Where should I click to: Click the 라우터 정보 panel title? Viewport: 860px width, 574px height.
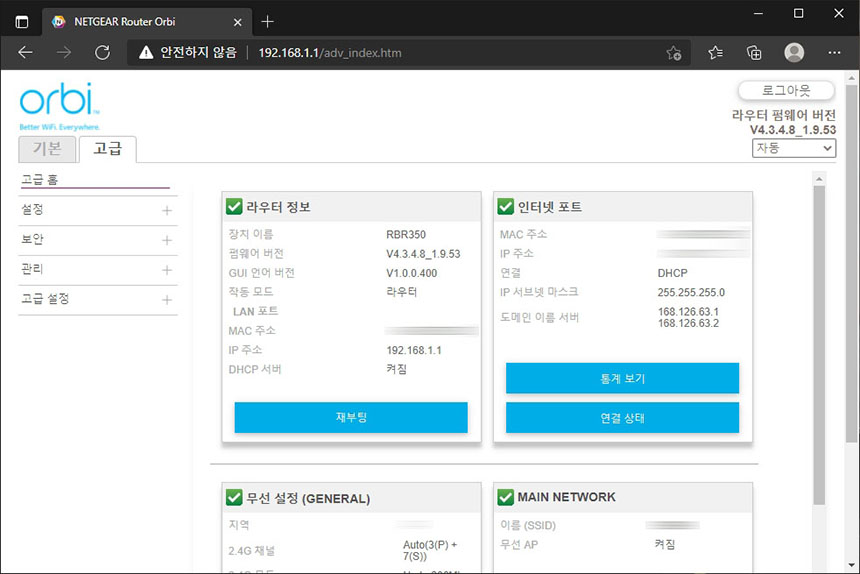(278, 207)
